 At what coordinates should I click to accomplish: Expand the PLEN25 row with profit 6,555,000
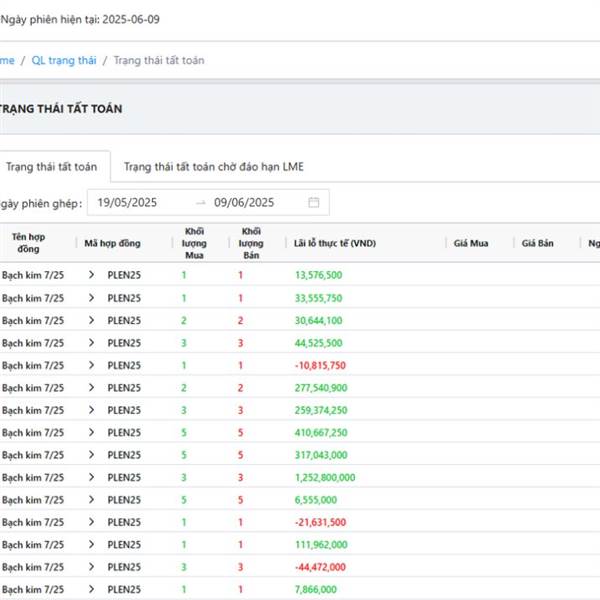91,499
